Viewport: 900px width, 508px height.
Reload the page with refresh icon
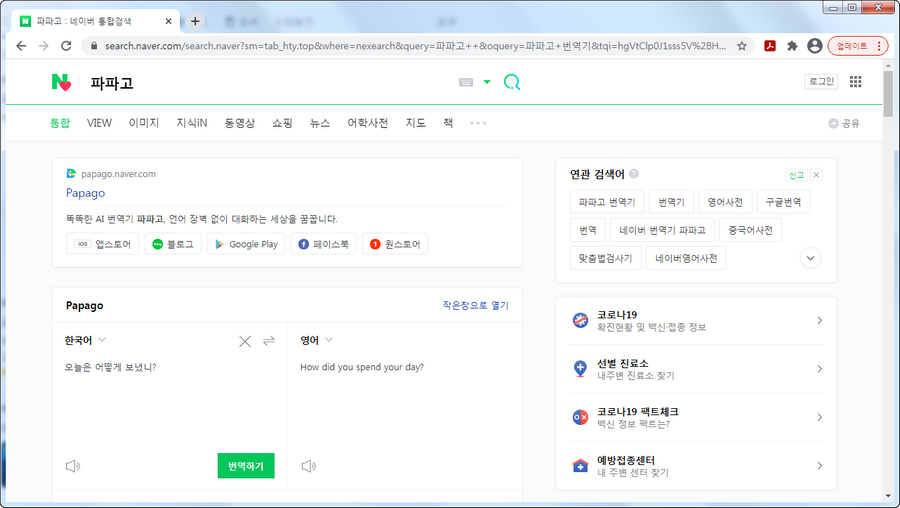coord(66,46)
